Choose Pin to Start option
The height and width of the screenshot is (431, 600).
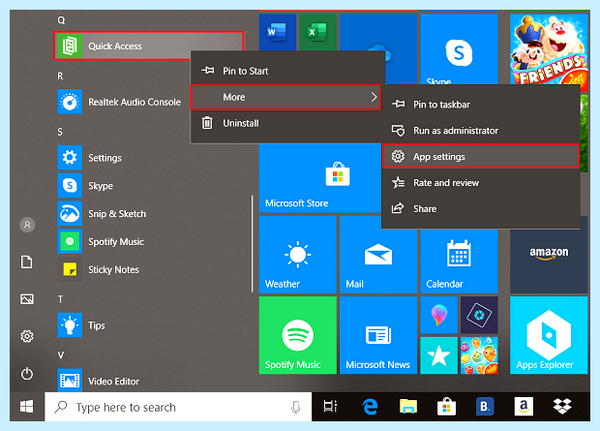click(287, 71)
